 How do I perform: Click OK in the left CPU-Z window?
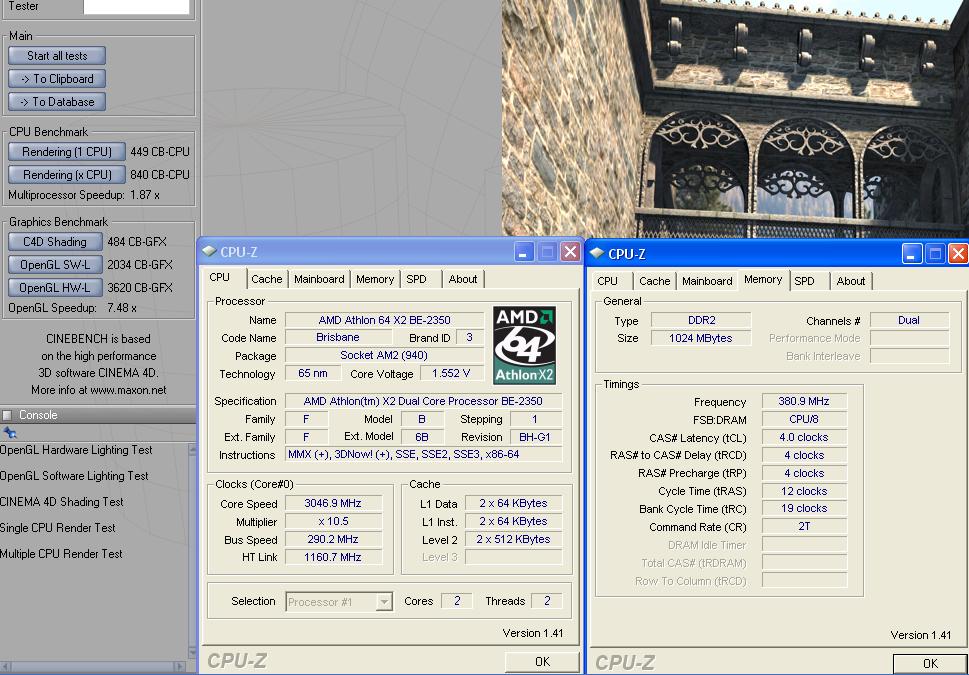pyautogui.click(x=542, y=661)
